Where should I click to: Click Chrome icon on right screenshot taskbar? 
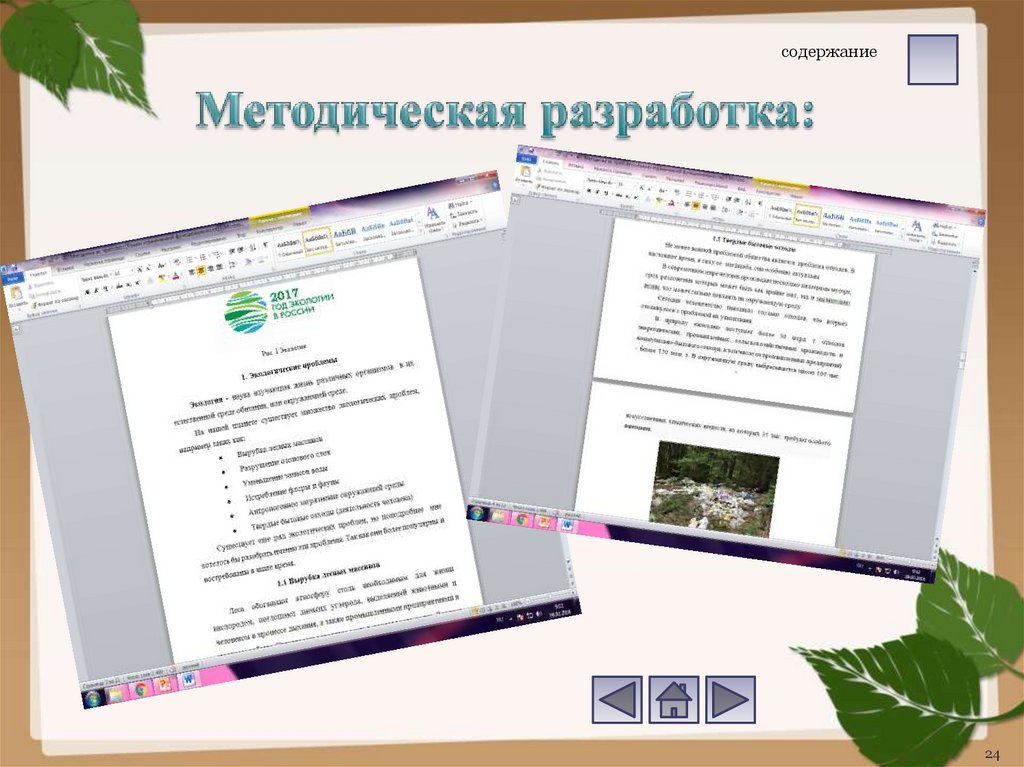point(522,519)
